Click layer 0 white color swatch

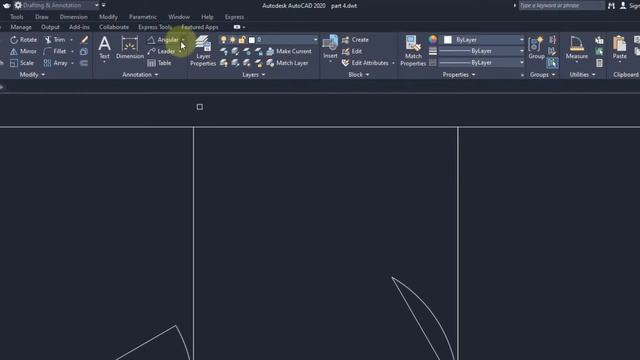[252, 40]
